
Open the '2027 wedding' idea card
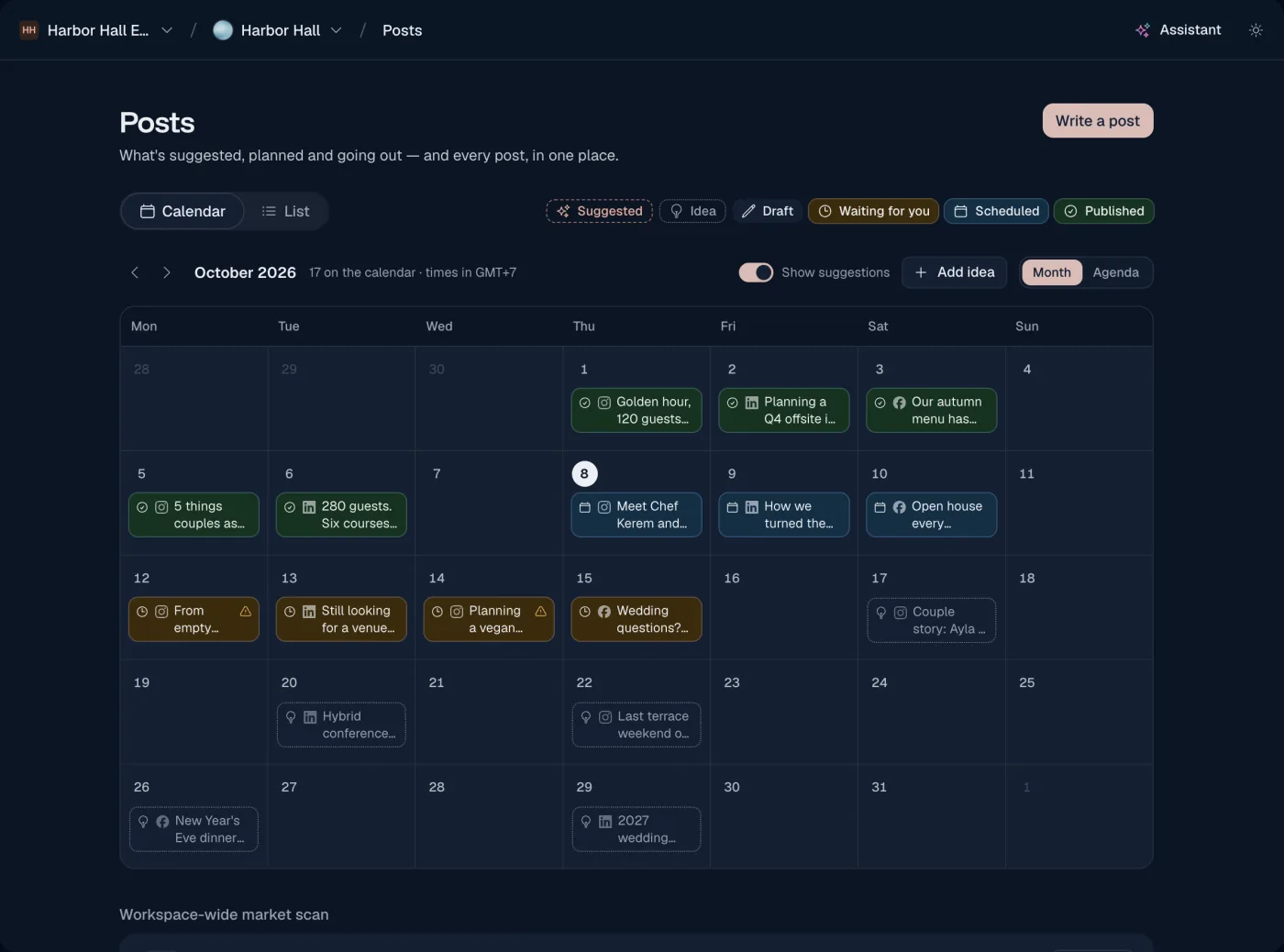coord(636,829)
